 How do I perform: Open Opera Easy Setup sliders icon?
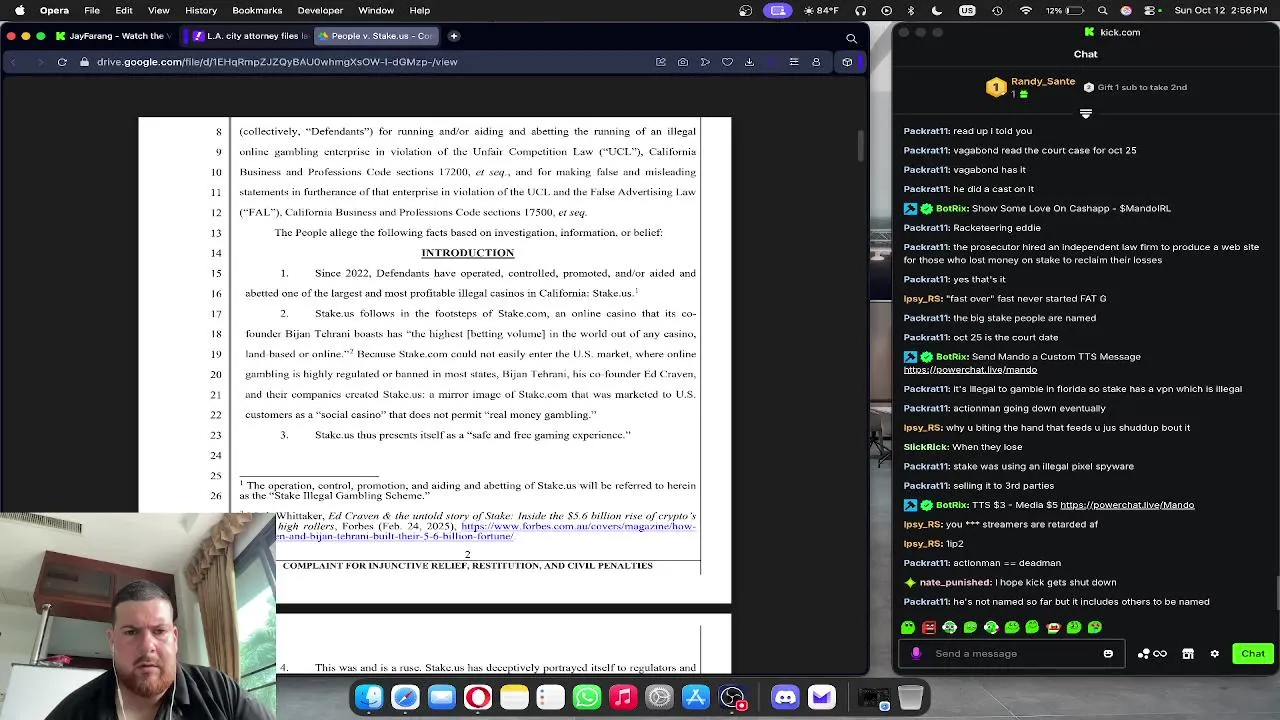pyautogui.click(x=794, y=62)
